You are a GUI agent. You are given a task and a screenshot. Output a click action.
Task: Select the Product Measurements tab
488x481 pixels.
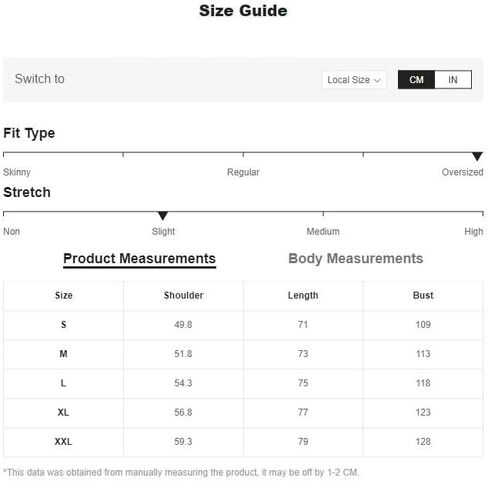tap(139, 259)
